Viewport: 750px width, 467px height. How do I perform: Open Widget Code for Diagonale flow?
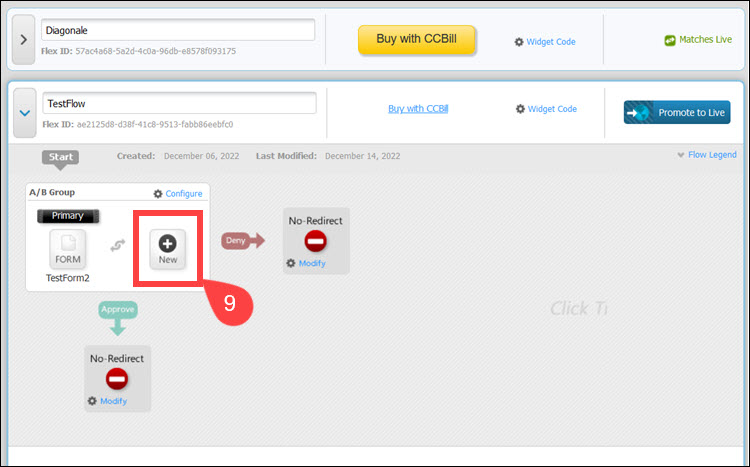click(x=551, y=42)
